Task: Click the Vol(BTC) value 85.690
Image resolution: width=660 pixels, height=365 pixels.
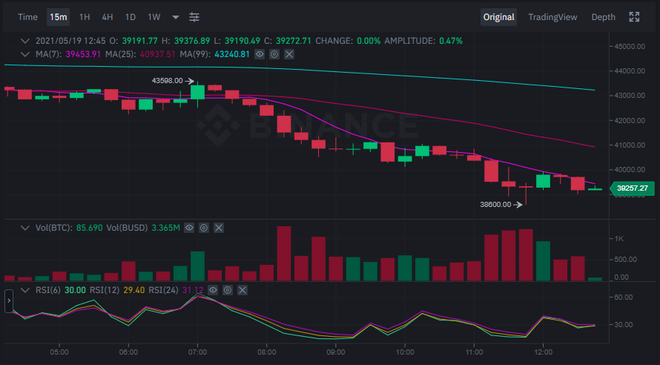Action: [89, 228]
